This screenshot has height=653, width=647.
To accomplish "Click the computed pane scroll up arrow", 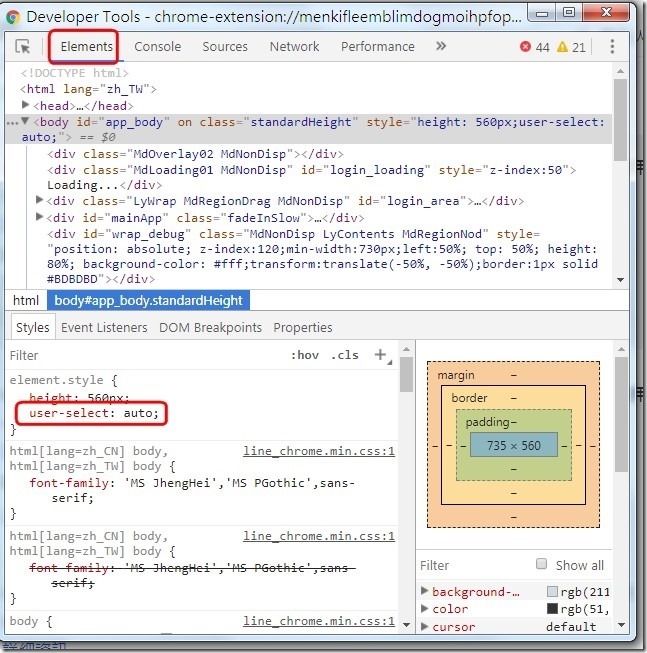I will point(621,349).
